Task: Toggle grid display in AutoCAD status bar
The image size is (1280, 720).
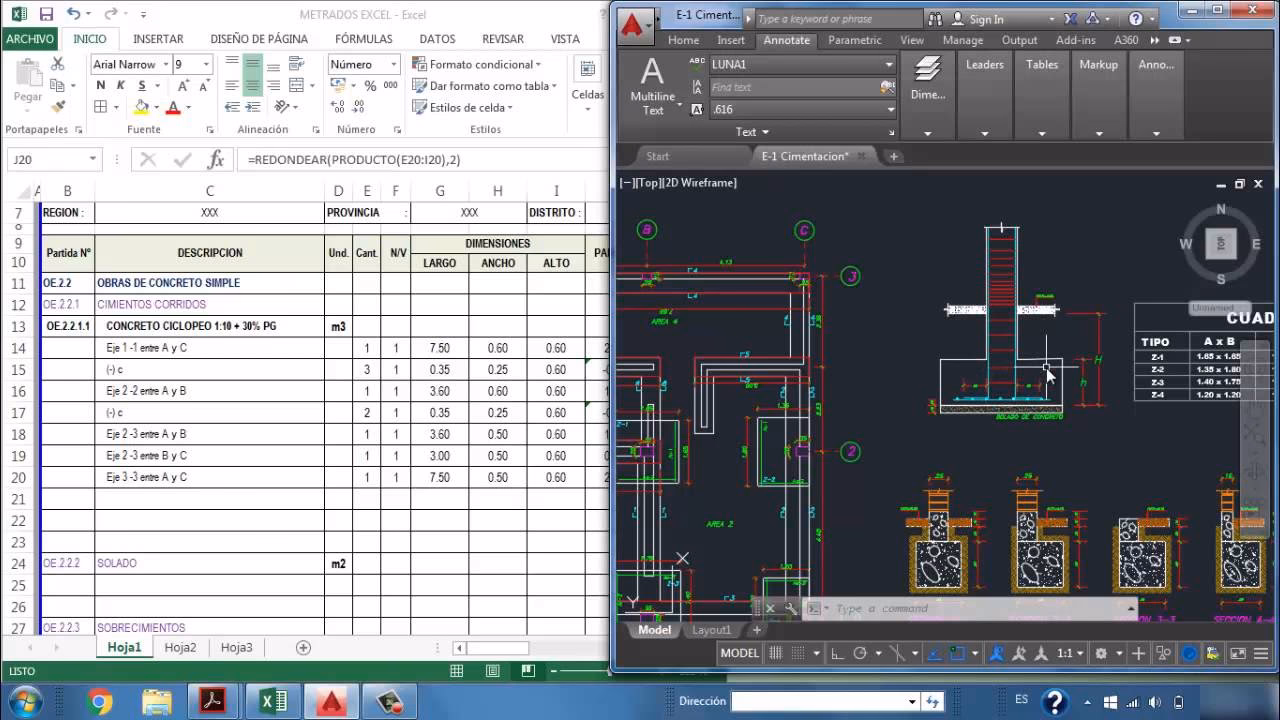Action: pyautogui.click(x=775, y=654)
